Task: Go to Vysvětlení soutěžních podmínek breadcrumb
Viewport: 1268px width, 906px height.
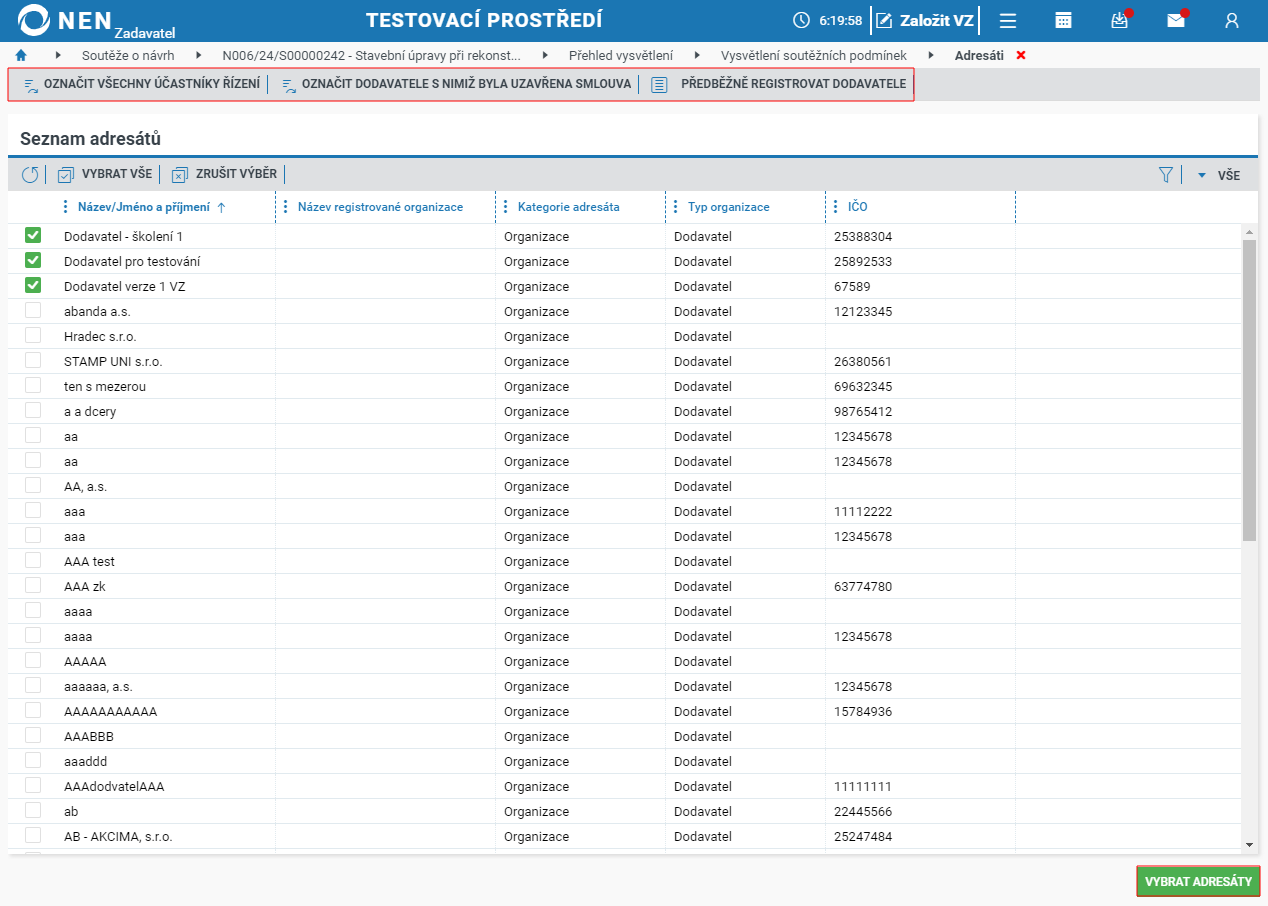Action: [814, 55]
